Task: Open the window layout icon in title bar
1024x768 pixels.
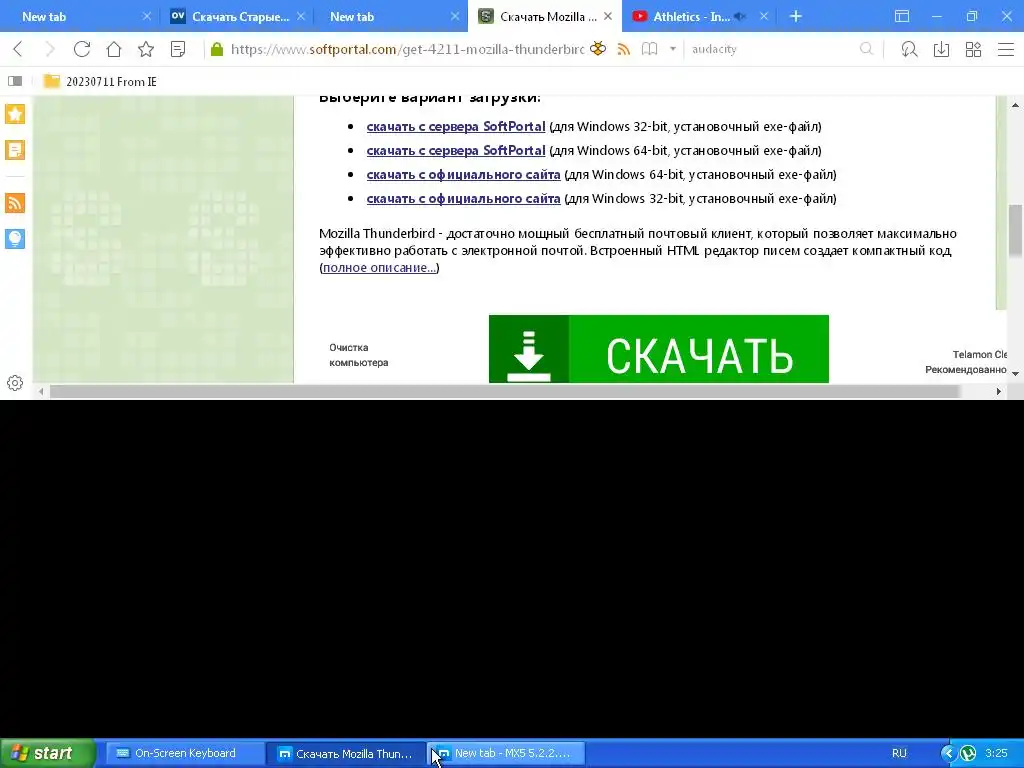Action: coord(902,16)
